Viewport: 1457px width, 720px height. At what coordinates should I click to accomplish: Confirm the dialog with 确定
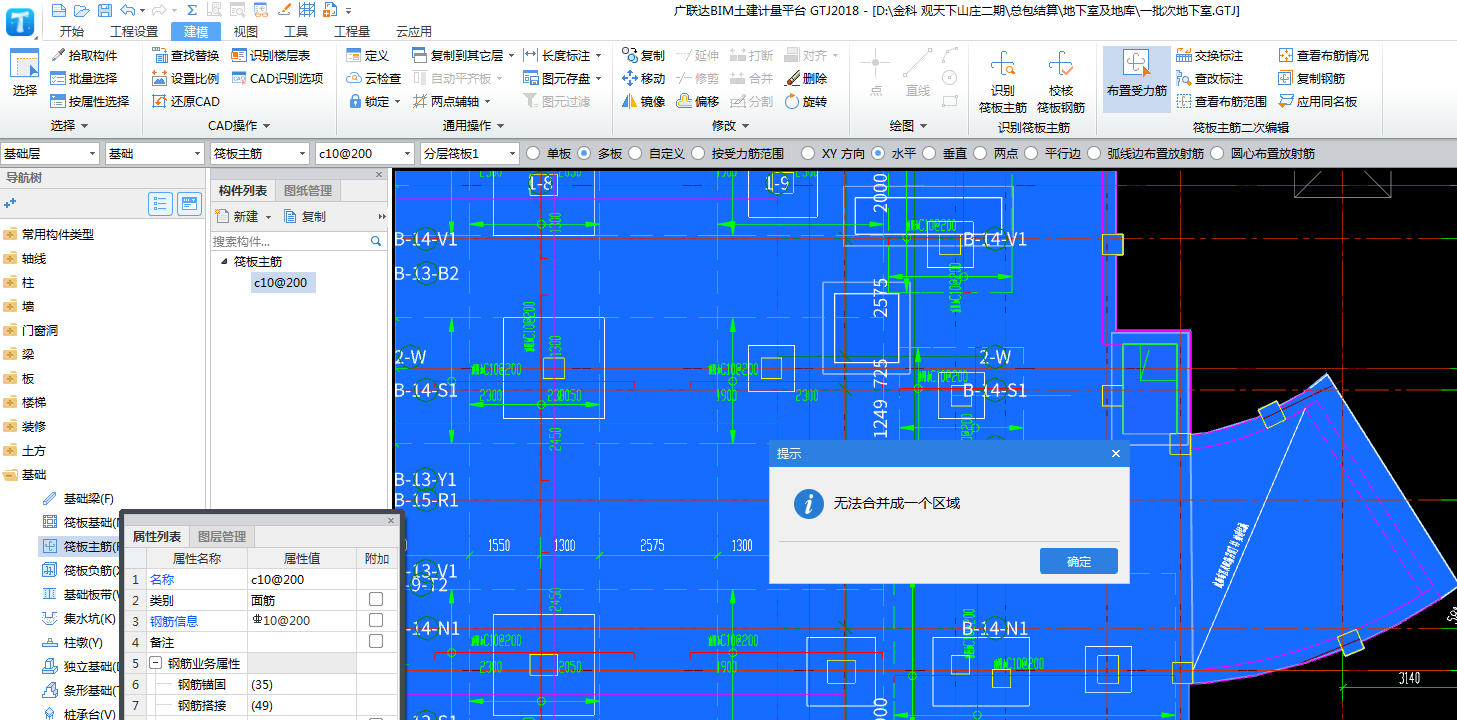(x=1079, y=561)
